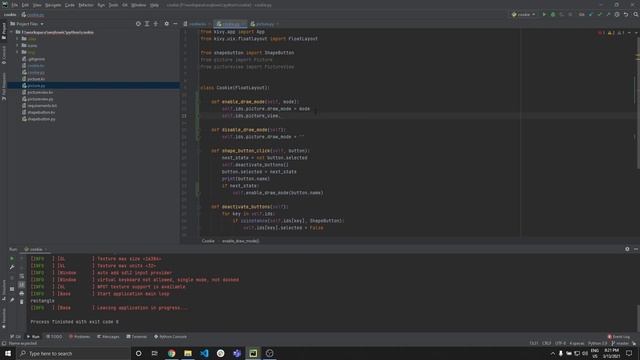
Task: Open the Event Log button
Action: pos(618,337)
